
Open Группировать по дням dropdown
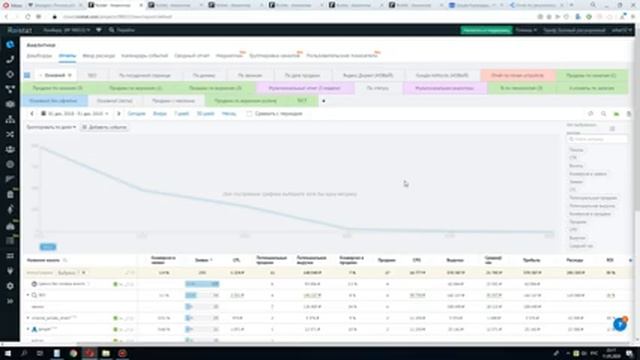[51, 127]
